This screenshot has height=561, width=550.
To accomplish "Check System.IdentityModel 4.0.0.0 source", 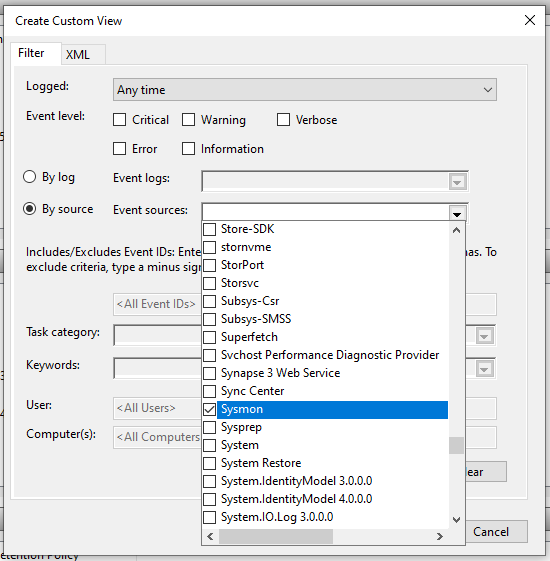I will coord(210,499).
